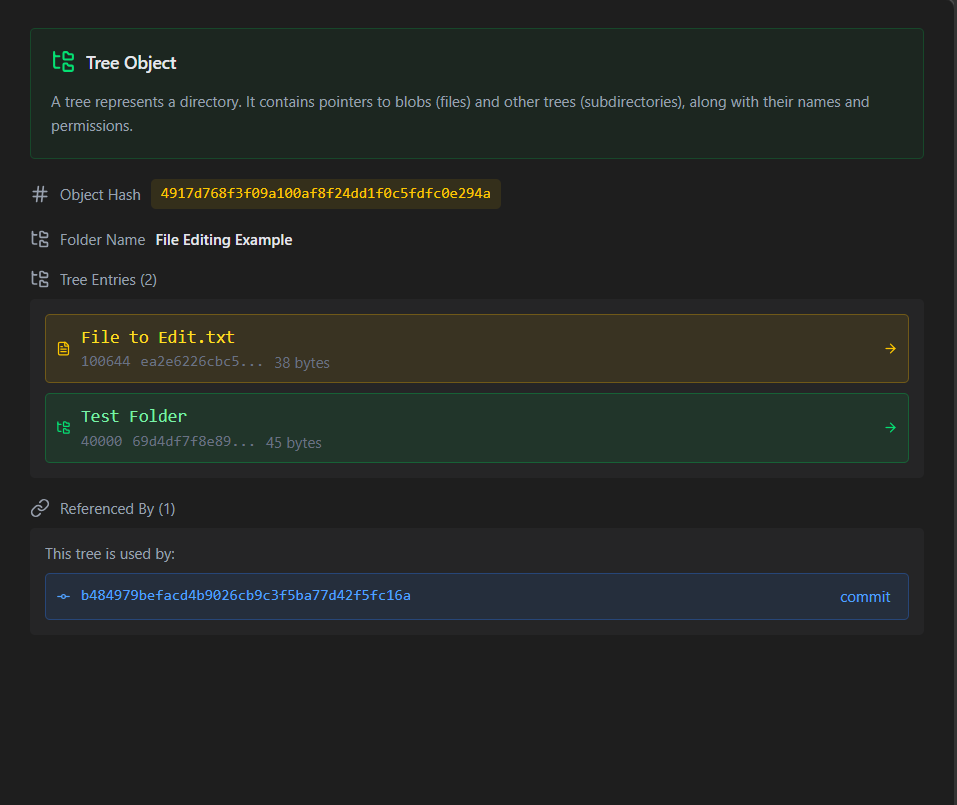This screenshot has height=805, width=957.
Task: Click the green tree icon for Test Folder
Action: [x=63, y=427]
